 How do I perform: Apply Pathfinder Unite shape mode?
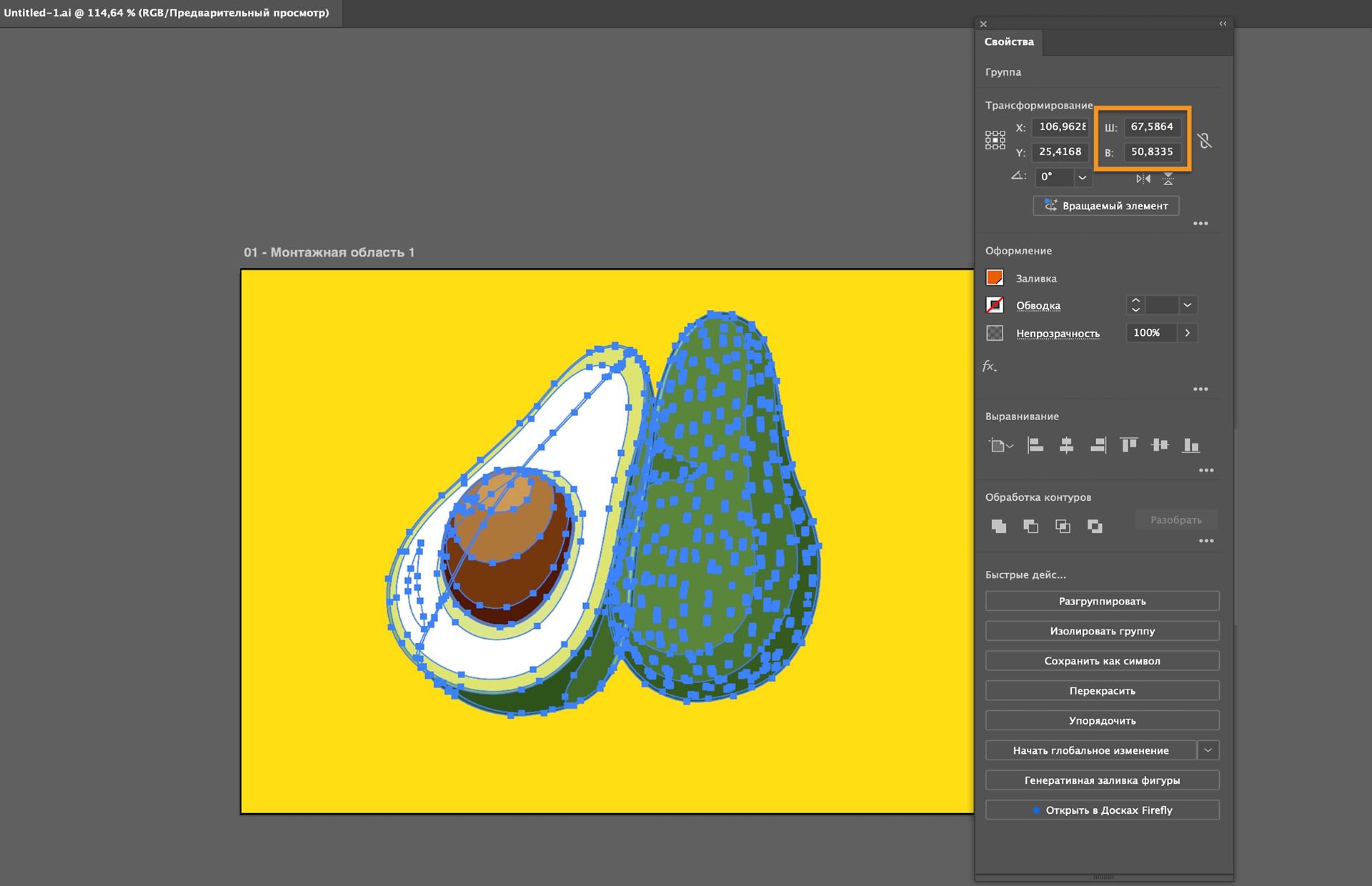999,527
